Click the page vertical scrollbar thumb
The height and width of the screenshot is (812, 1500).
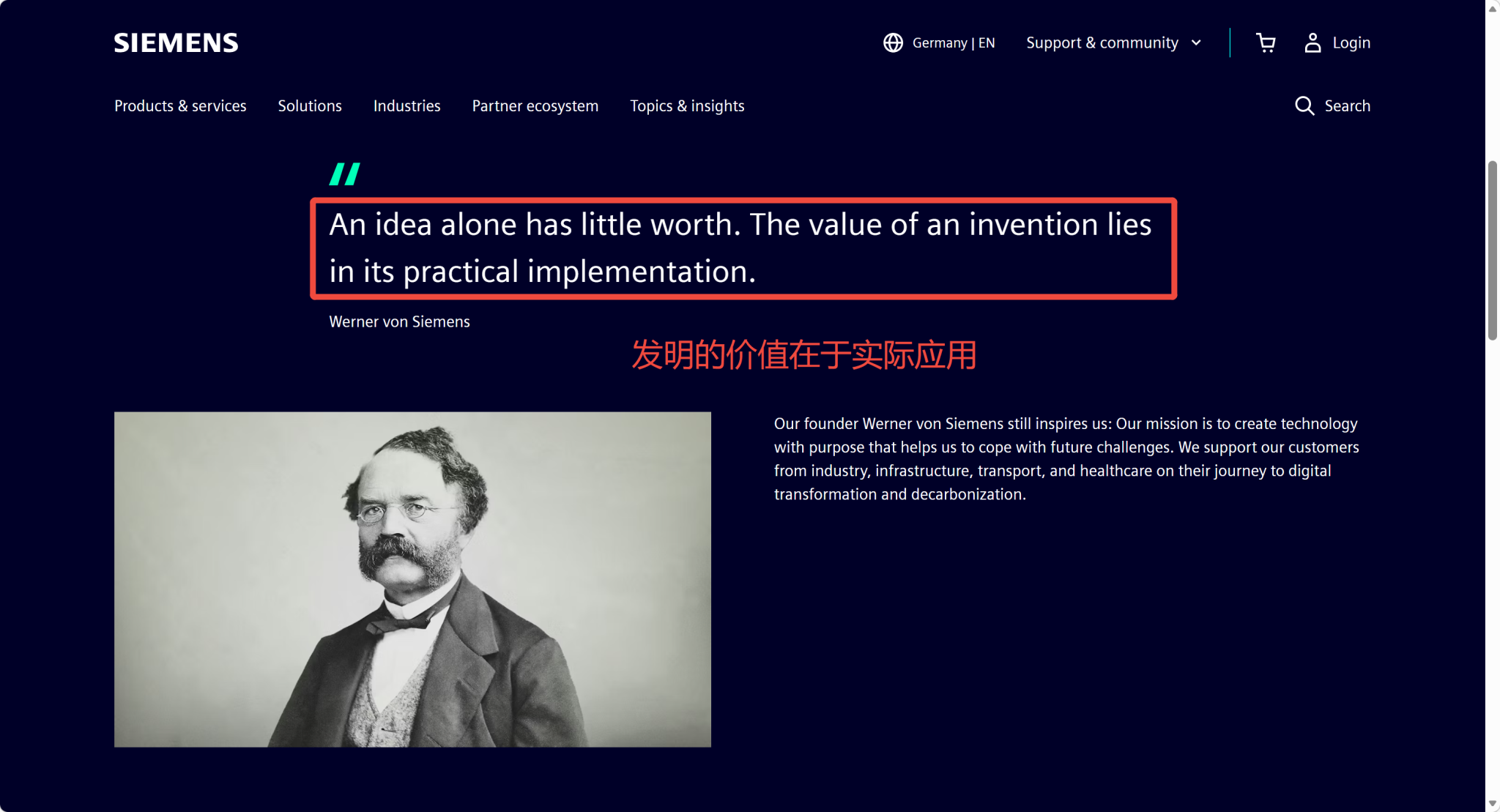(1493, 250)
